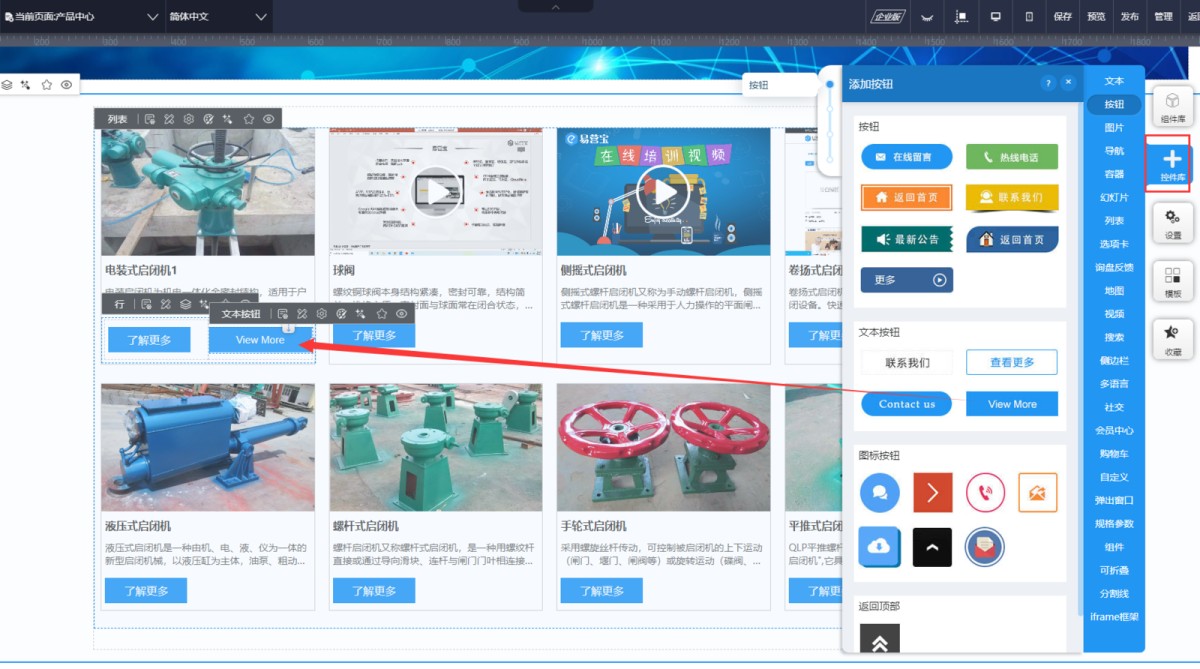Select the 导航 widget category
Screen dimensions: 1200x669
[x=1114, y=151]
